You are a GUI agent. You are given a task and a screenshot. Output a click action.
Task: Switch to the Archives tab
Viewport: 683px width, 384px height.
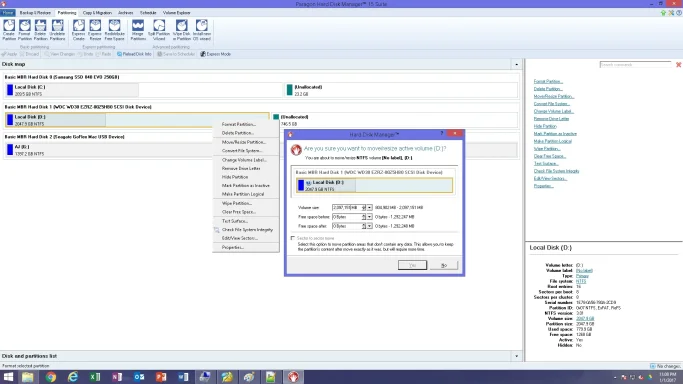(125, 13)
